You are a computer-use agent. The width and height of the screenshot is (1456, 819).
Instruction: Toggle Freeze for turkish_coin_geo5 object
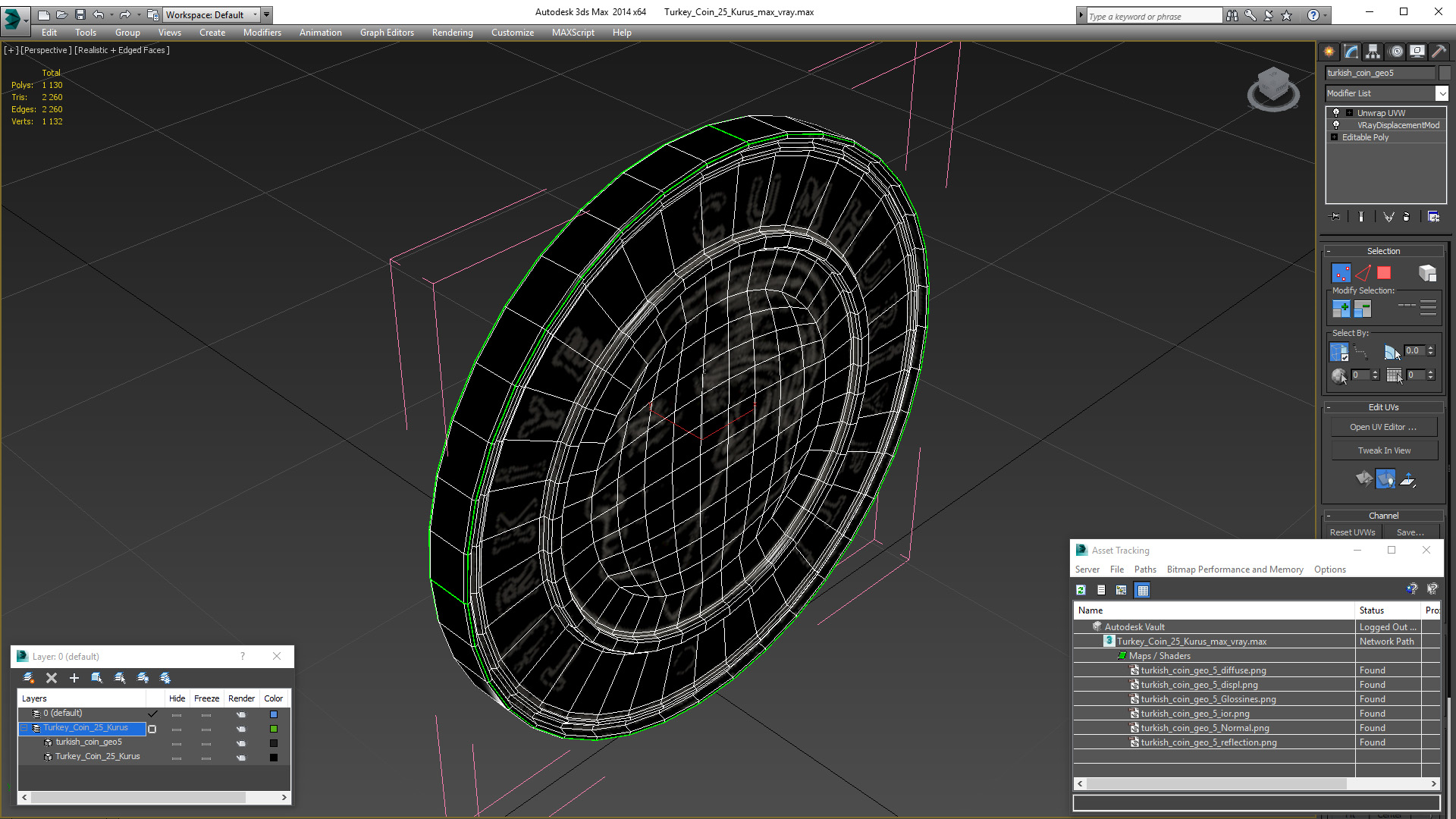point(206,743)
